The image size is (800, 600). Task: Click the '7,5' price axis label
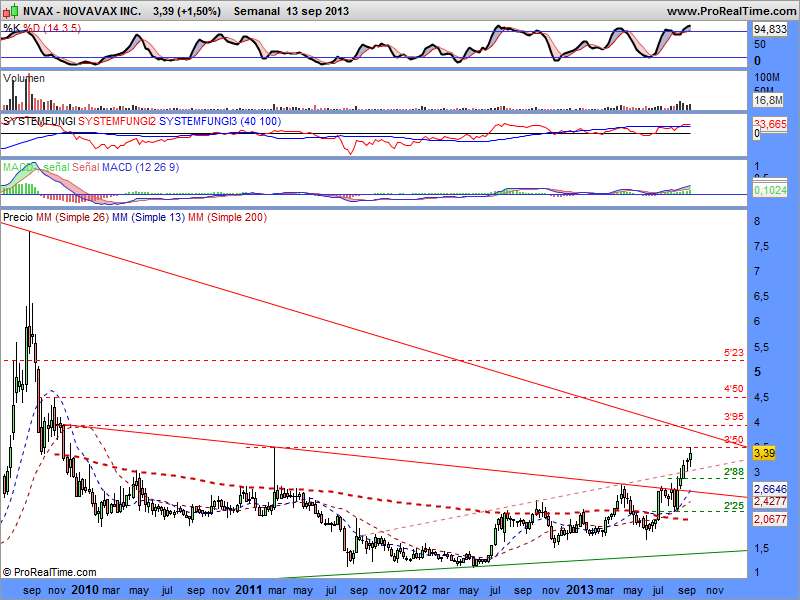(761, 246)
